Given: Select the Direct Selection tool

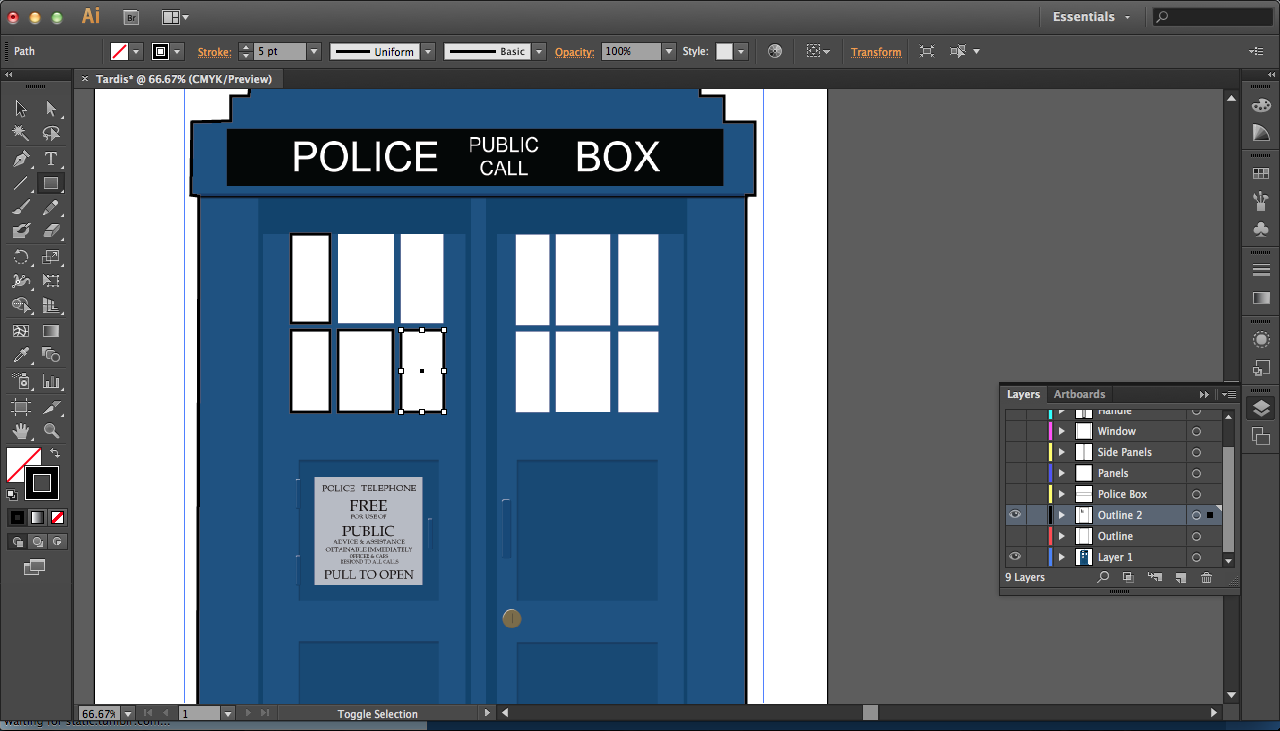Looking at the screenshot, I should click(x=52, y=109).
